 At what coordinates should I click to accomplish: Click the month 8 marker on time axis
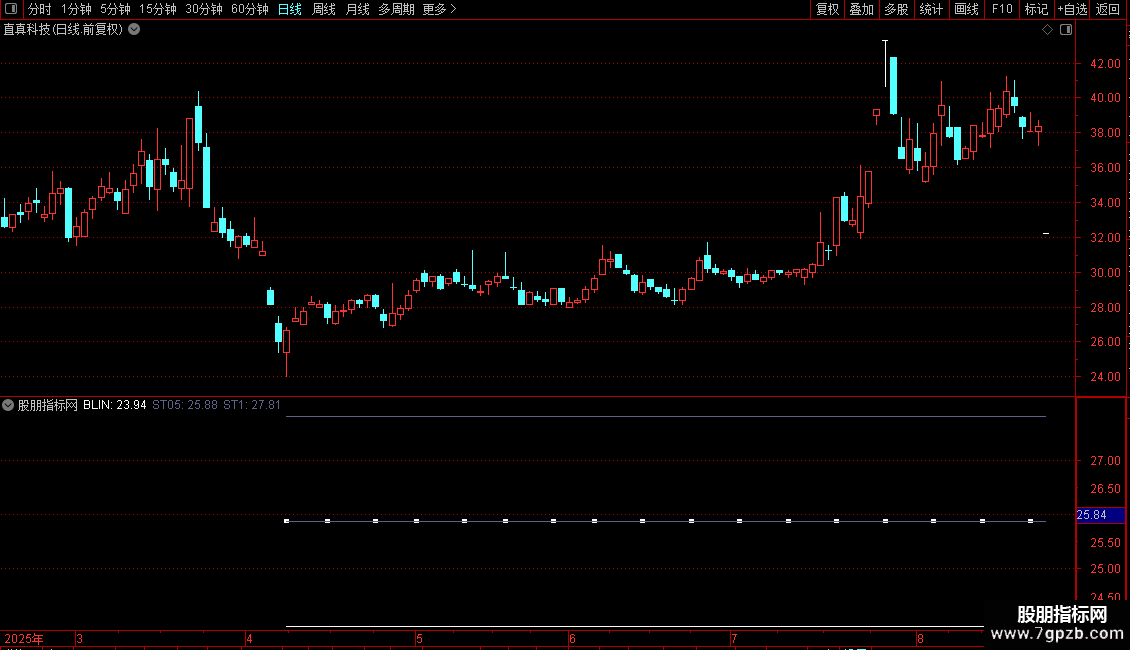coord(920,638)
